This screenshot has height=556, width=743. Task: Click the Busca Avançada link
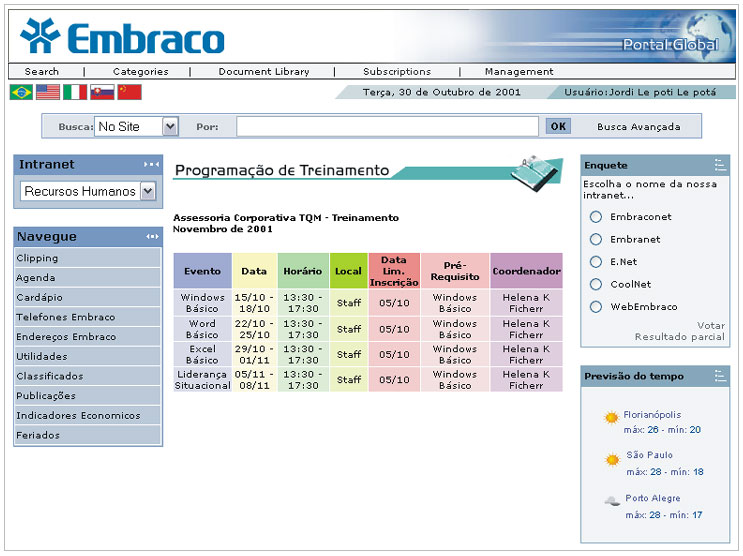[638, 127]
